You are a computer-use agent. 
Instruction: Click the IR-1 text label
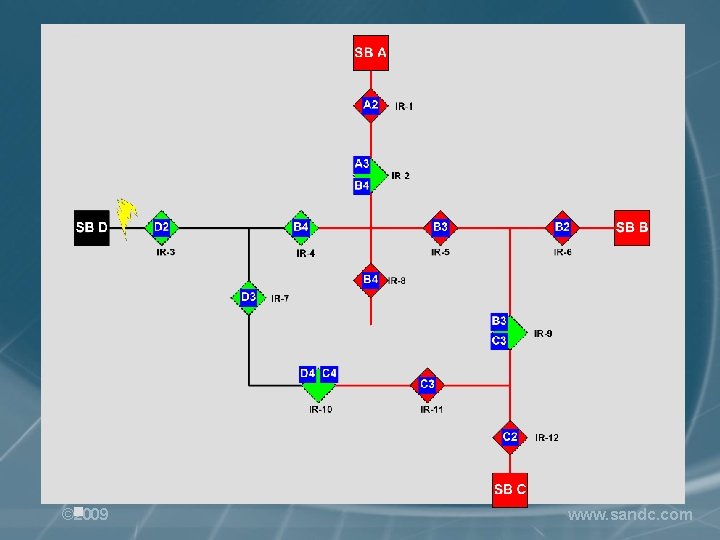(x=404, y=107)
